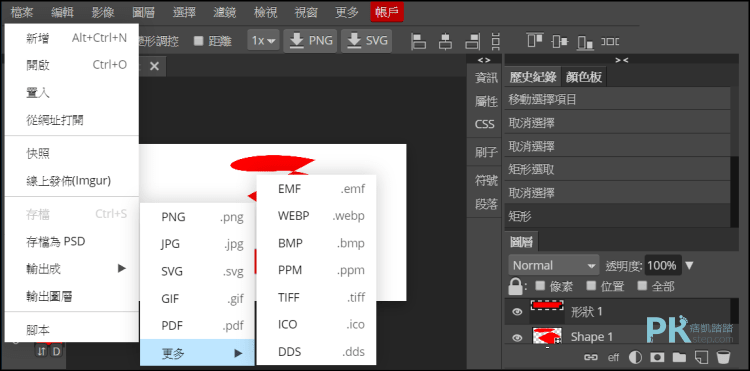Open the 資訊 side panel
Screen dimensions: 750x371
[x=486, y=78]
